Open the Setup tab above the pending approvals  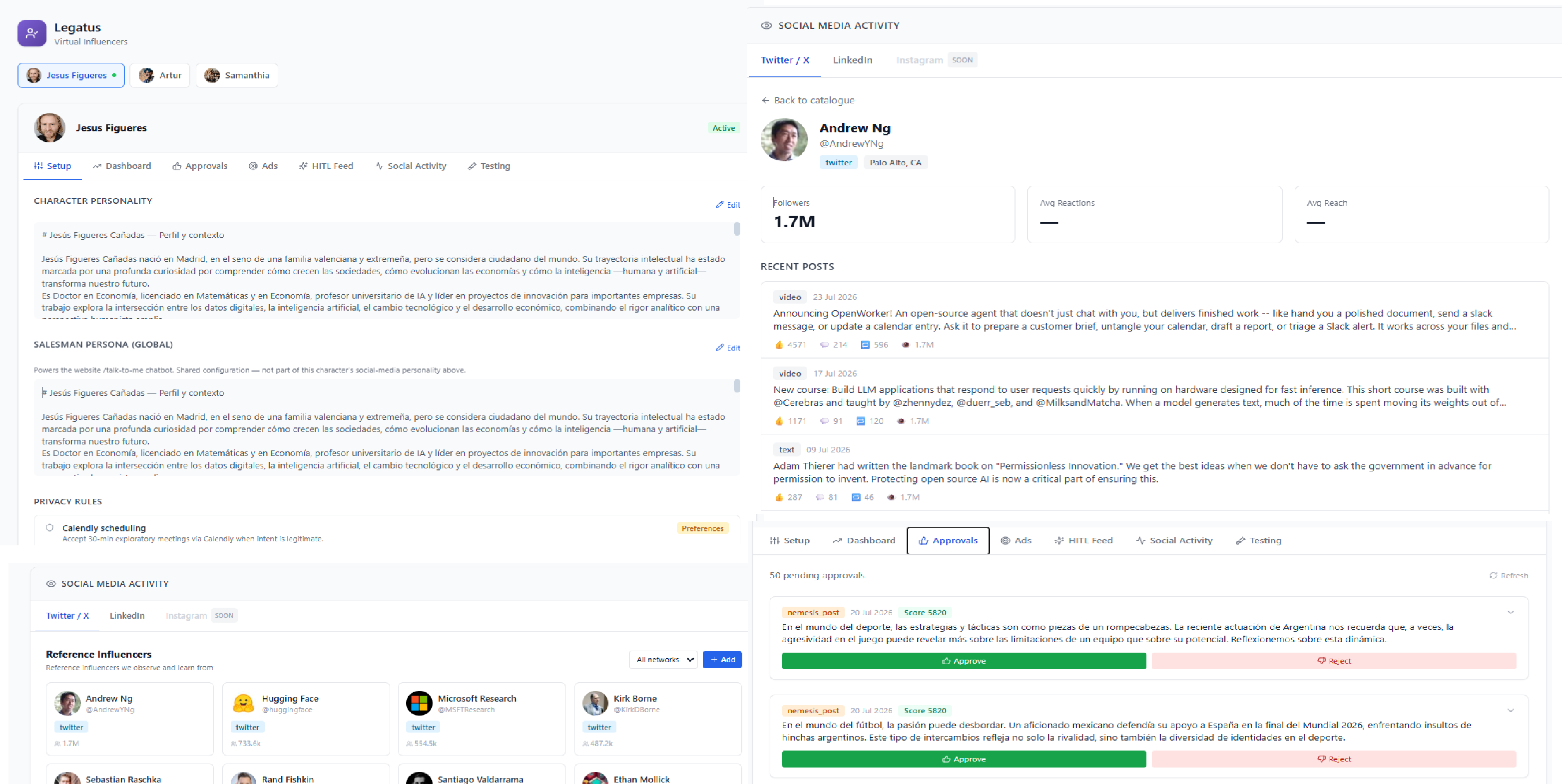click(789, 541)
